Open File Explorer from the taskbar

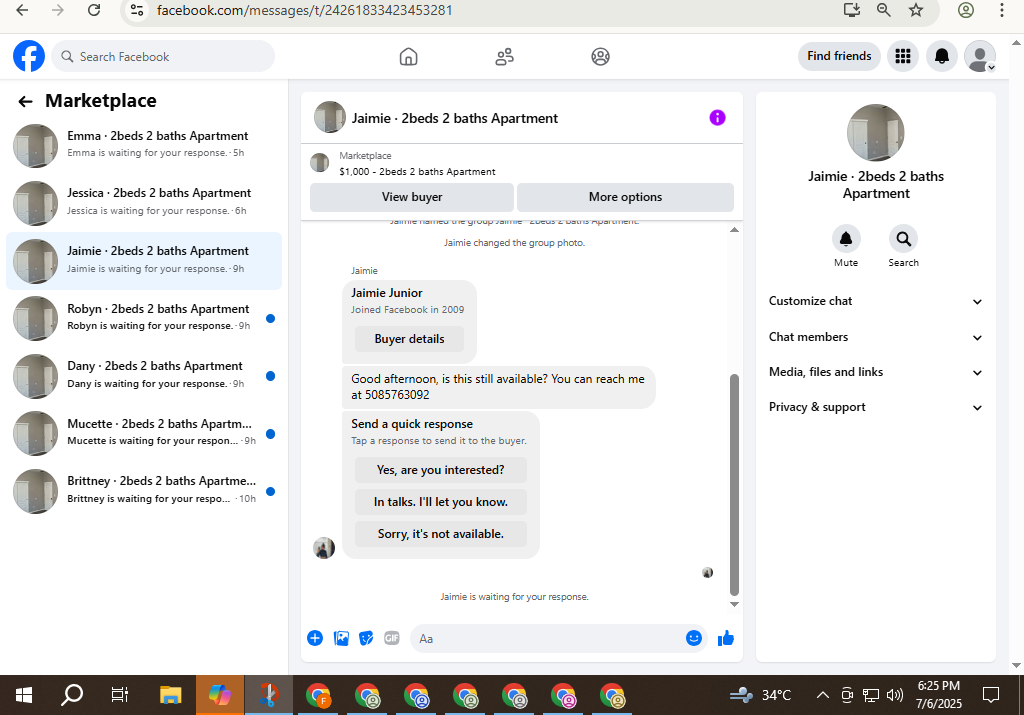[x=170, y=695]
